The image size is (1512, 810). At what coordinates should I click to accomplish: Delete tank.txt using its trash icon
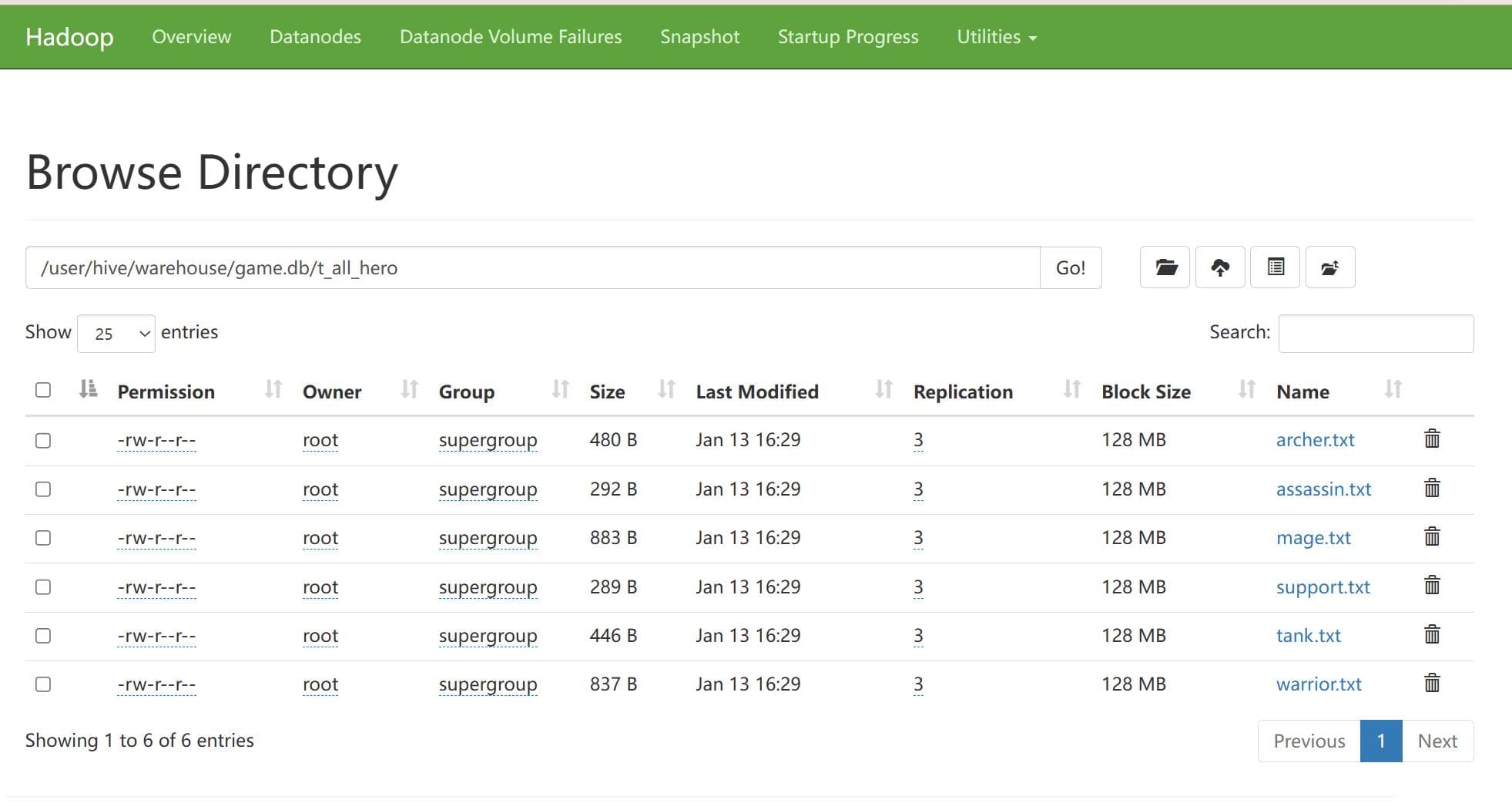[1432, 634]
